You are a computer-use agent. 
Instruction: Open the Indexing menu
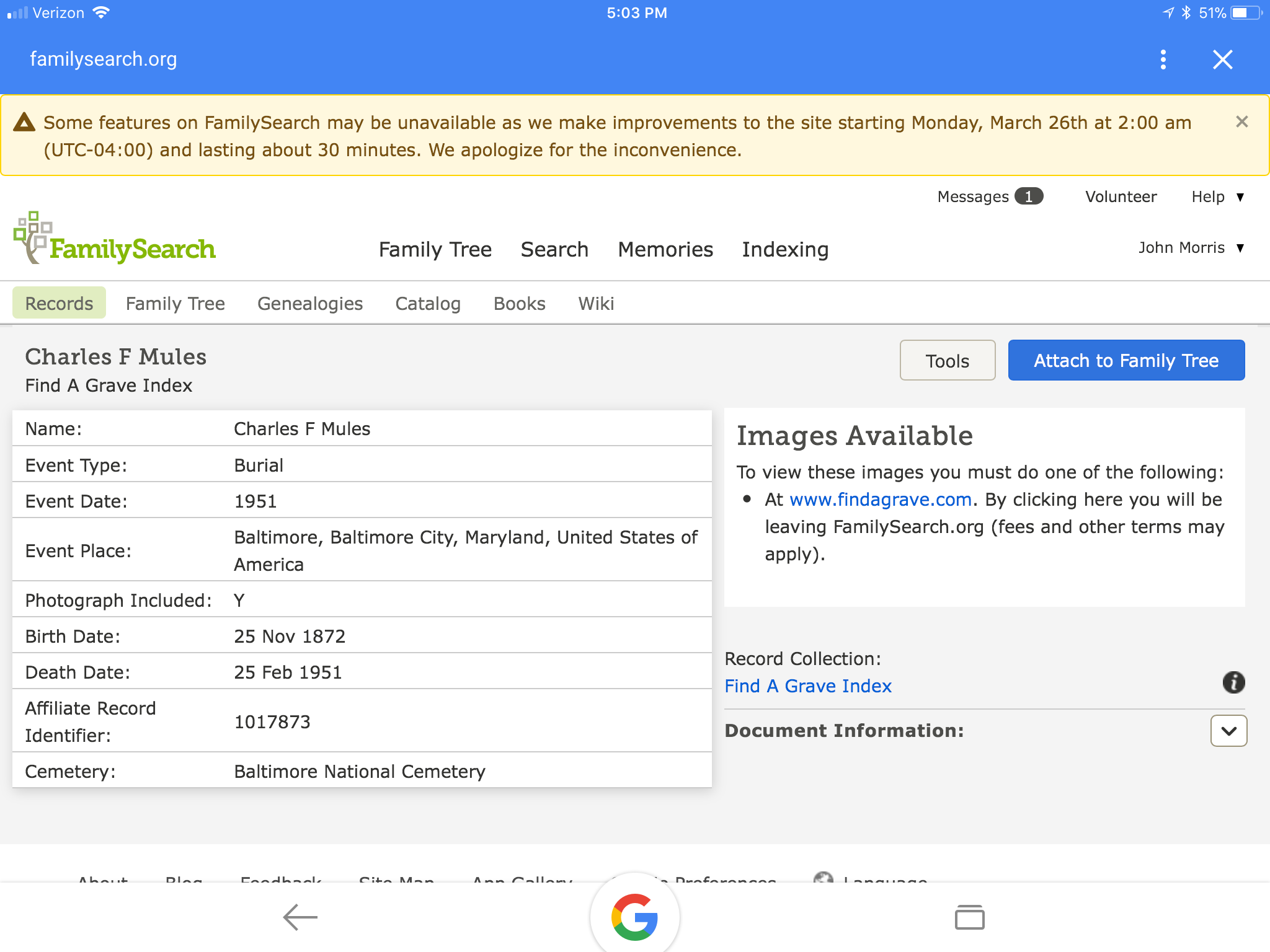[x=785, y=249]
